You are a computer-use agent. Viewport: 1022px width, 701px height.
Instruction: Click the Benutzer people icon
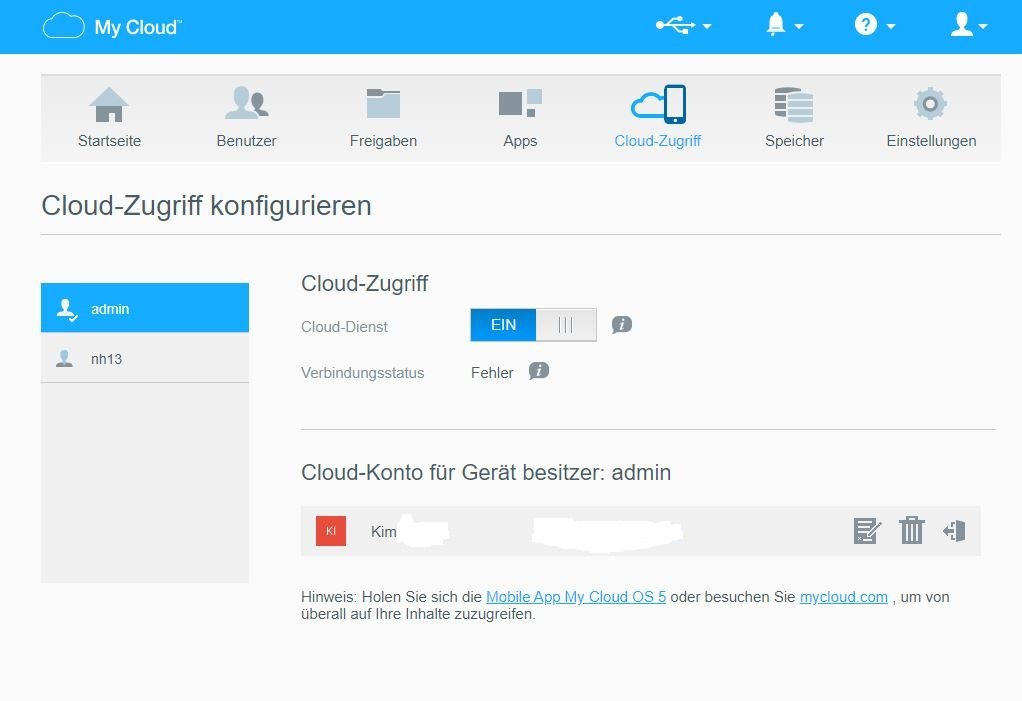coord(246,103)
